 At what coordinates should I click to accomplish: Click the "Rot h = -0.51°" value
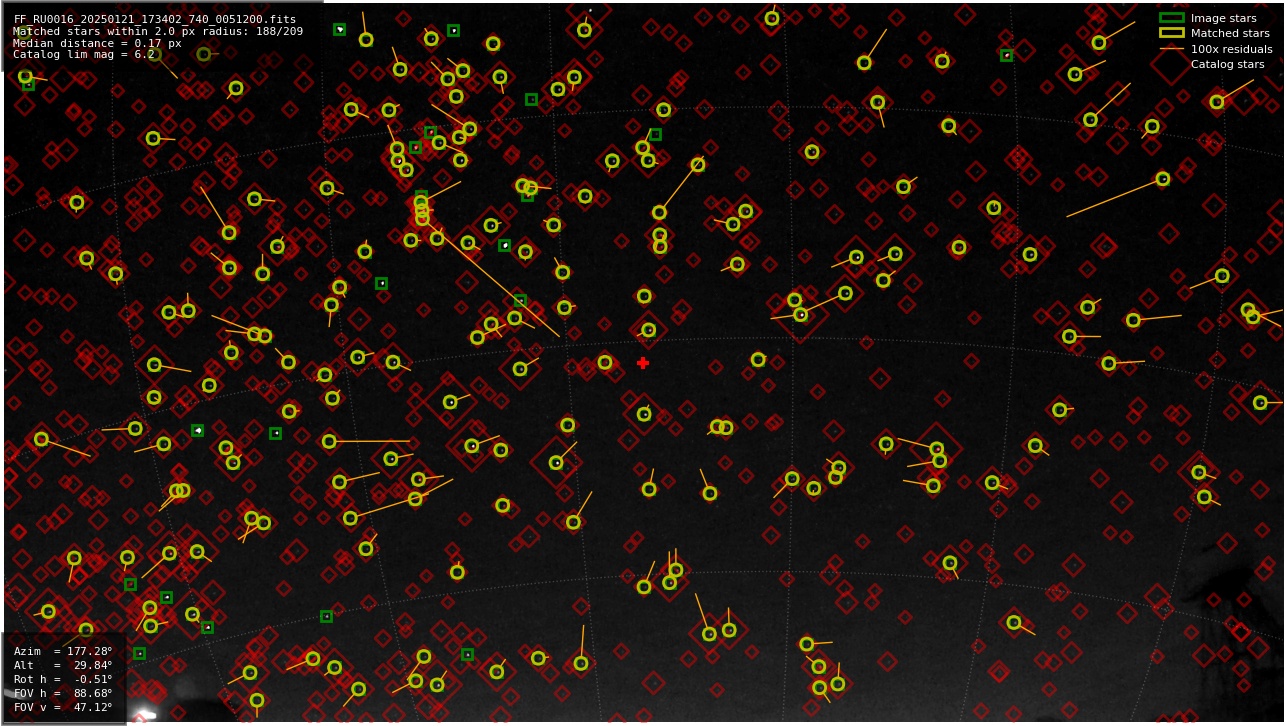point(63,679)
